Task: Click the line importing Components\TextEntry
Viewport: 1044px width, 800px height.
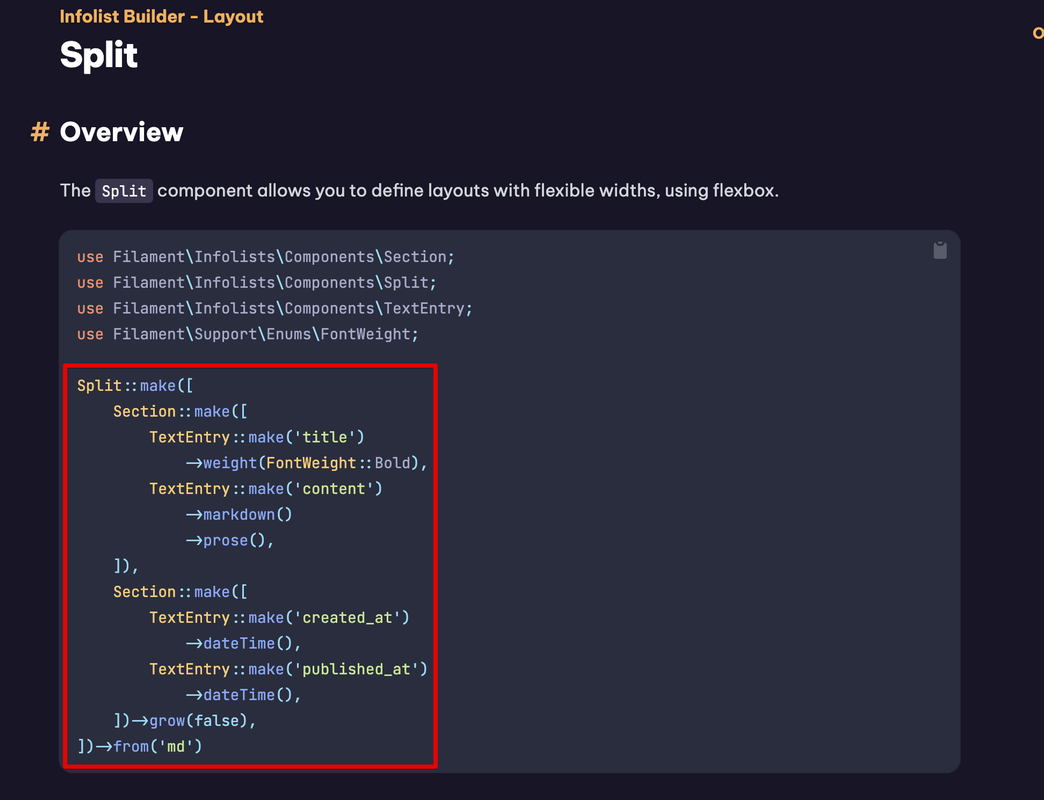Action: pos(274,309)
